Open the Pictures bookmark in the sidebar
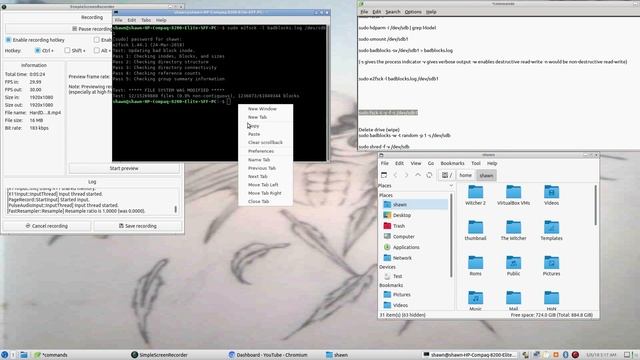The width and height of the screenshot is (640, 360). [x=415, y=294]
